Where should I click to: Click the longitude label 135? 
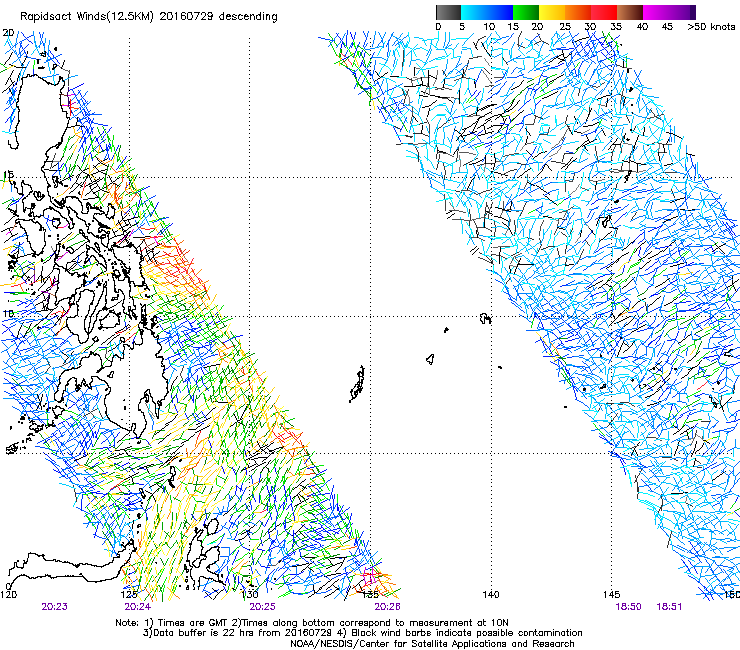point(370,594)
